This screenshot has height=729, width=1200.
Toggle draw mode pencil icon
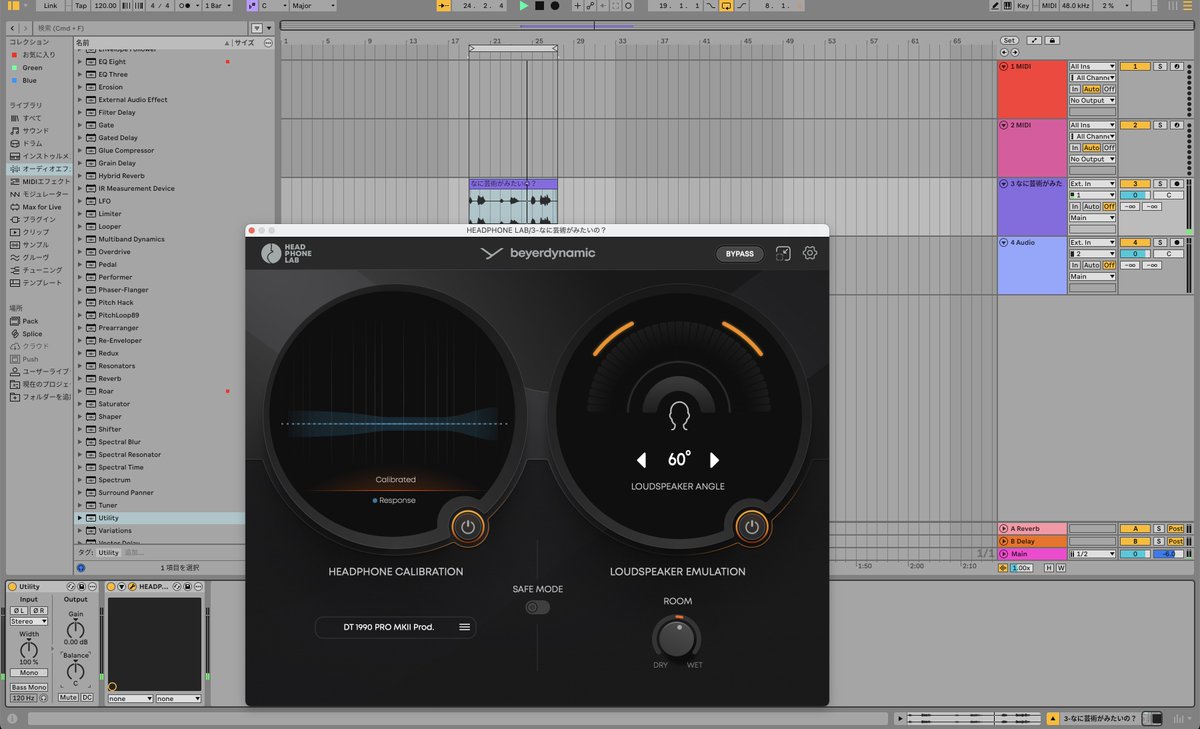coord(994,6)
